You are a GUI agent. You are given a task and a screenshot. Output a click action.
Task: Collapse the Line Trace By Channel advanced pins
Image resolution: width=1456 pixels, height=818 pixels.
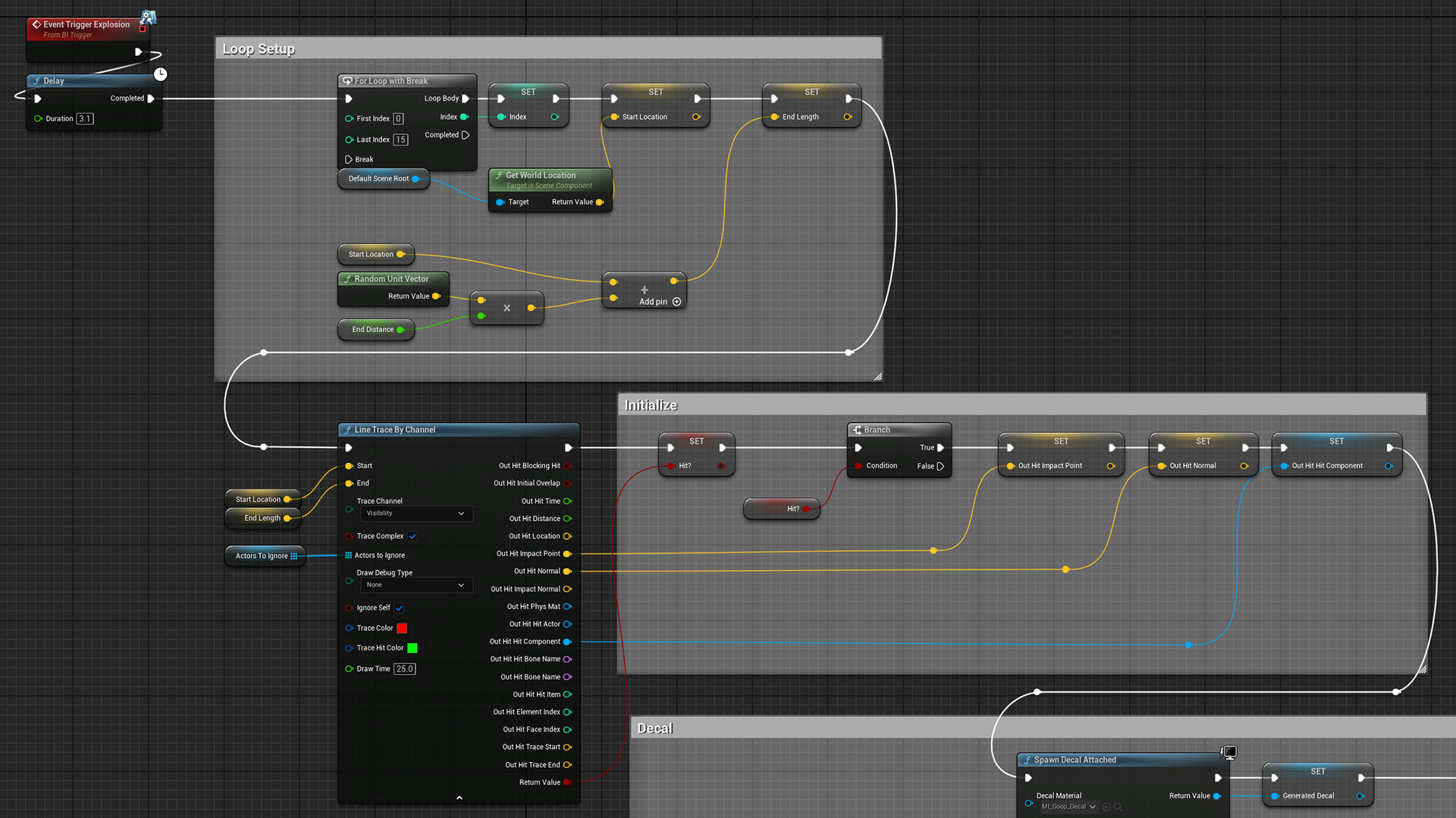459,798
